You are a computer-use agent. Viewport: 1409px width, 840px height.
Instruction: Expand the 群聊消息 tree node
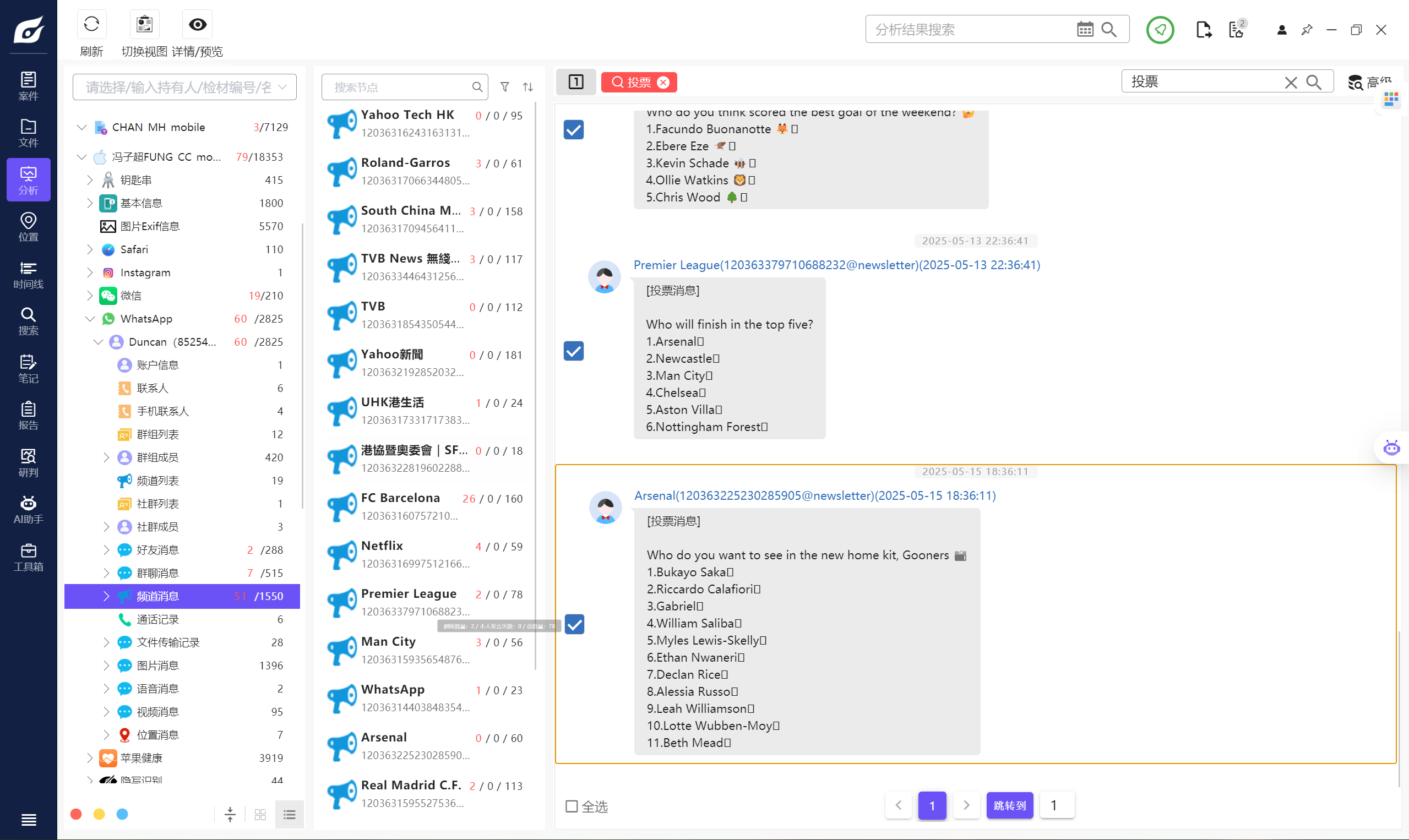(106, 573)
